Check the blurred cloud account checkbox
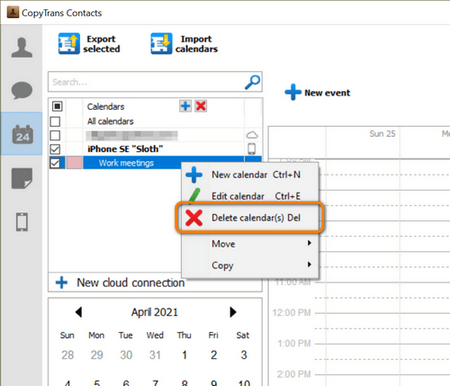 click(55, 135)
